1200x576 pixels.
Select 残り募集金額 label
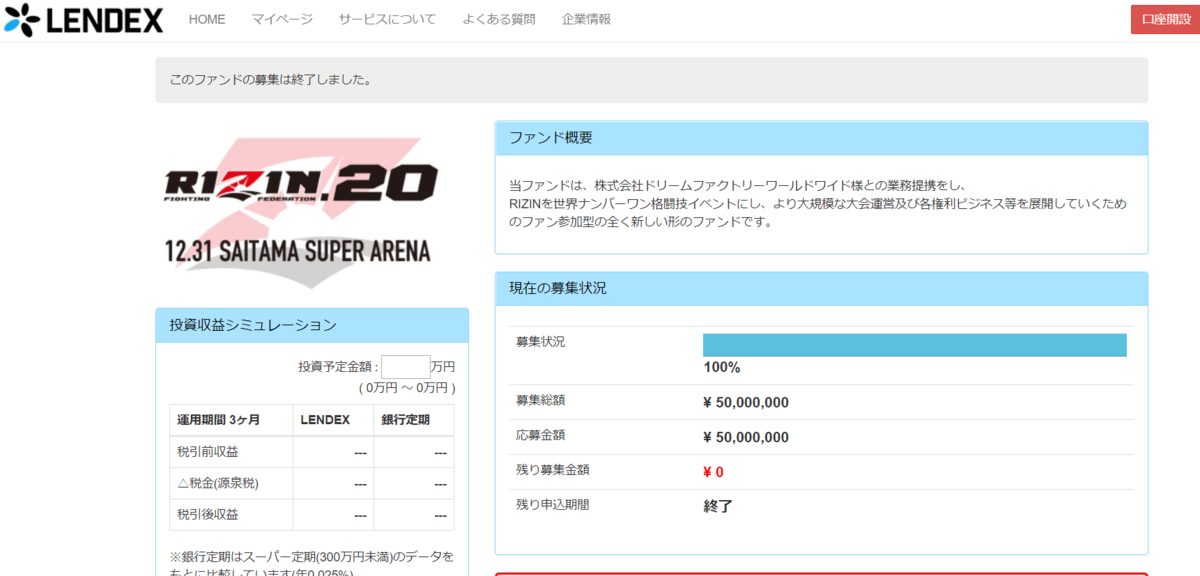point(553,470)
